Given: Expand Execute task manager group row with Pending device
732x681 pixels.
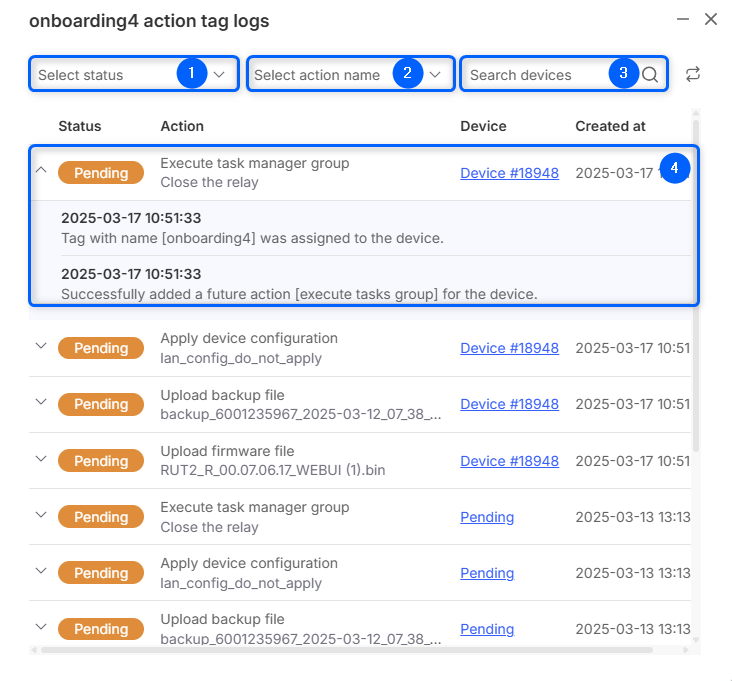Looking at the screenshot, I should coord(41,514).
